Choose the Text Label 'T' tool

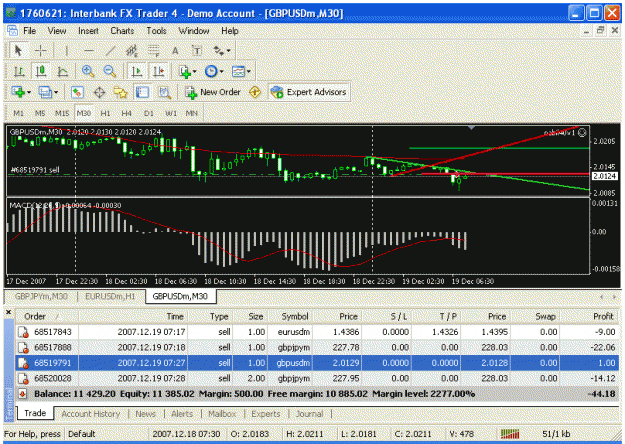(x=197, y=51)
